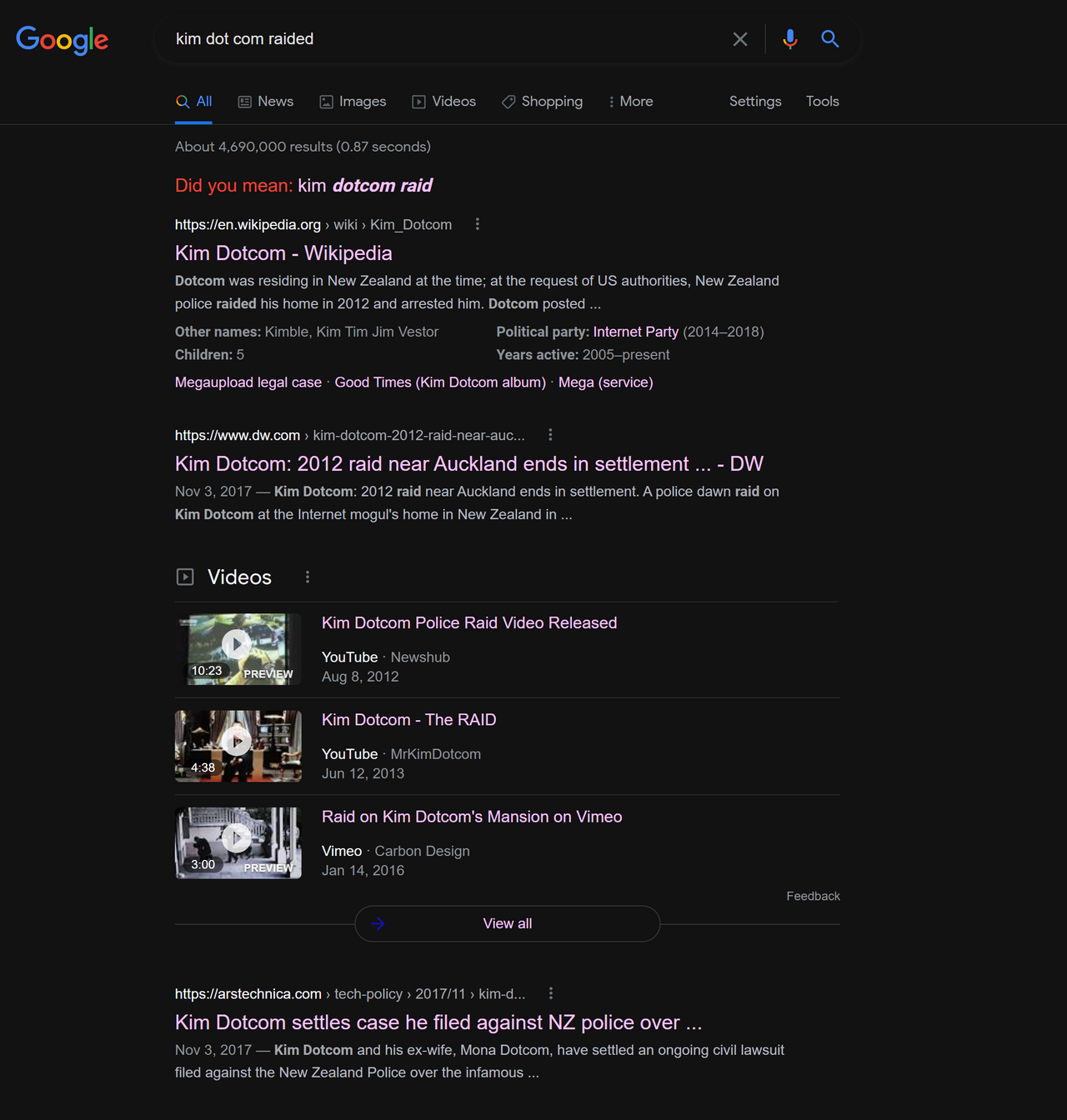This screenshot has height=1120, width=1067.
Task: Select the All results tab
Action: tap(193, 102)
